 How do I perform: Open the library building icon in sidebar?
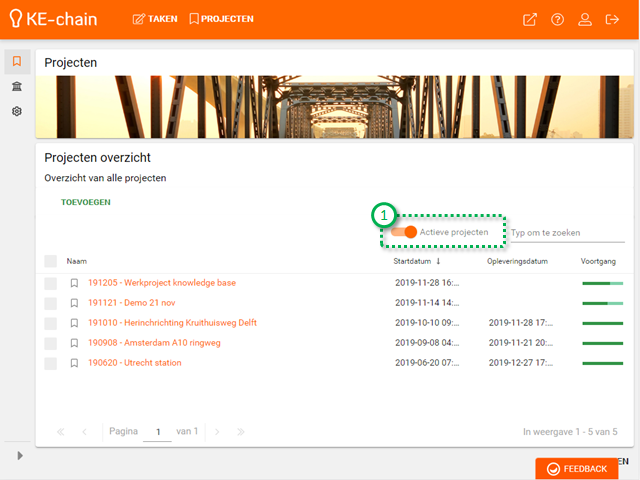tap(17, 87)
